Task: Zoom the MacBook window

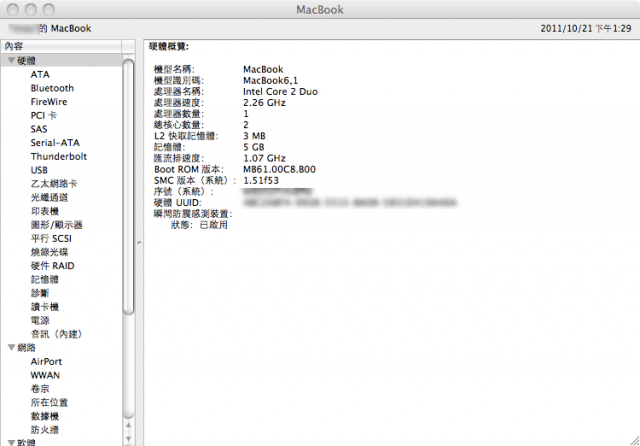Action: coord(49,9)
